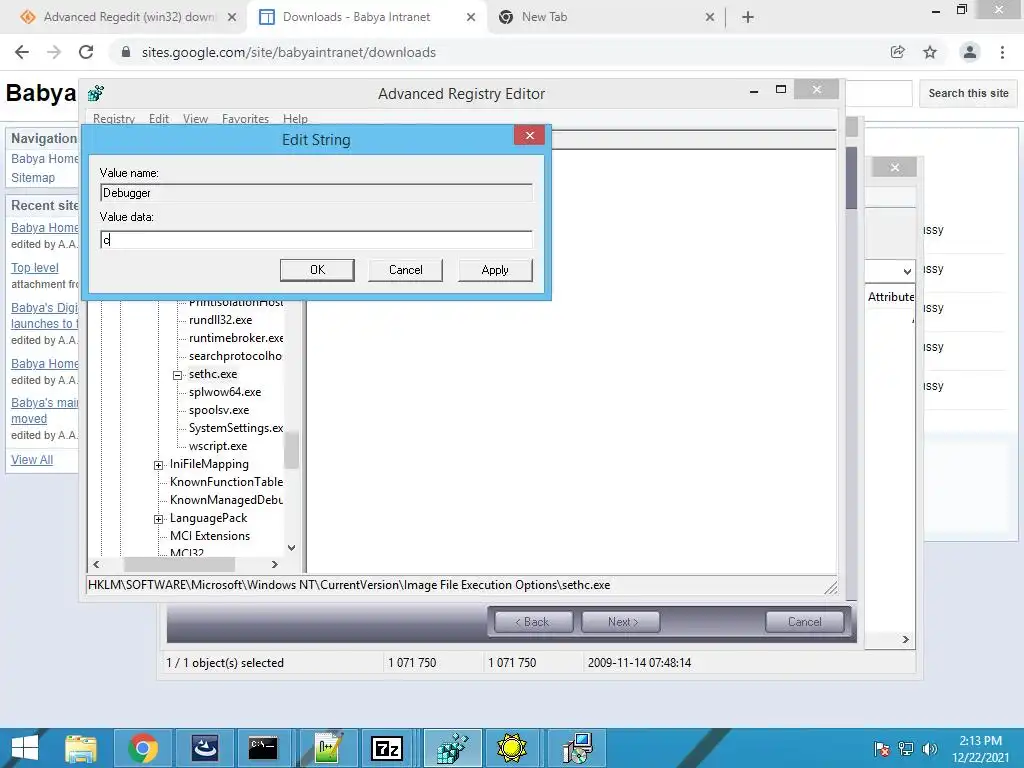The image size is (1024, 768).
Task: Click the share page icon
Action: tap(898, 52)
